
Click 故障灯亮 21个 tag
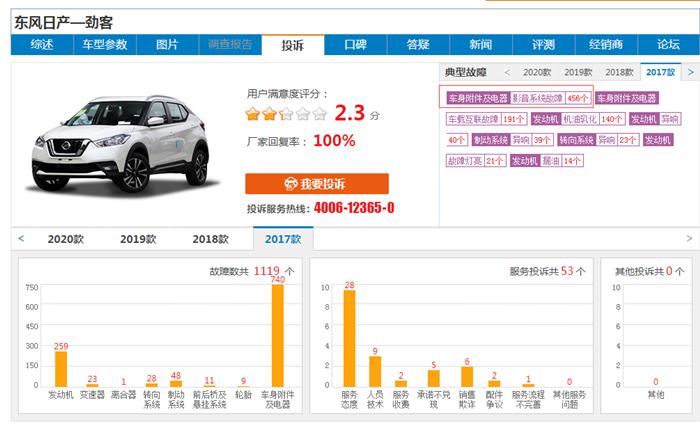[x=476, y=161]
